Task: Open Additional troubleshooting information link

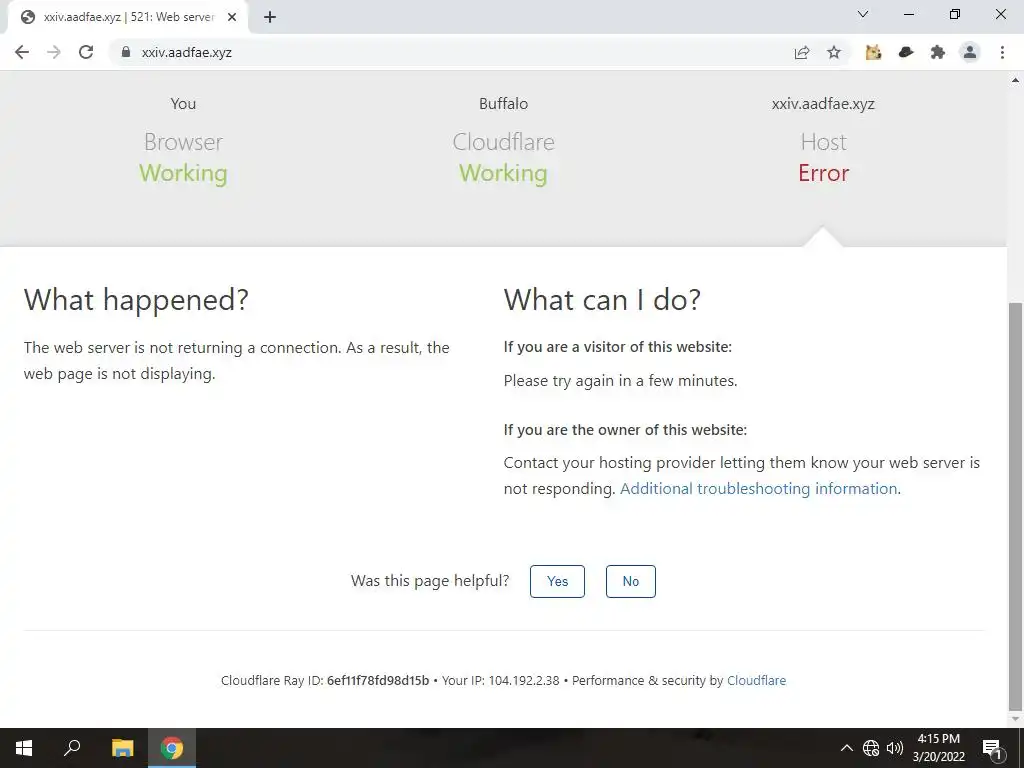Action: pos(759,488)
